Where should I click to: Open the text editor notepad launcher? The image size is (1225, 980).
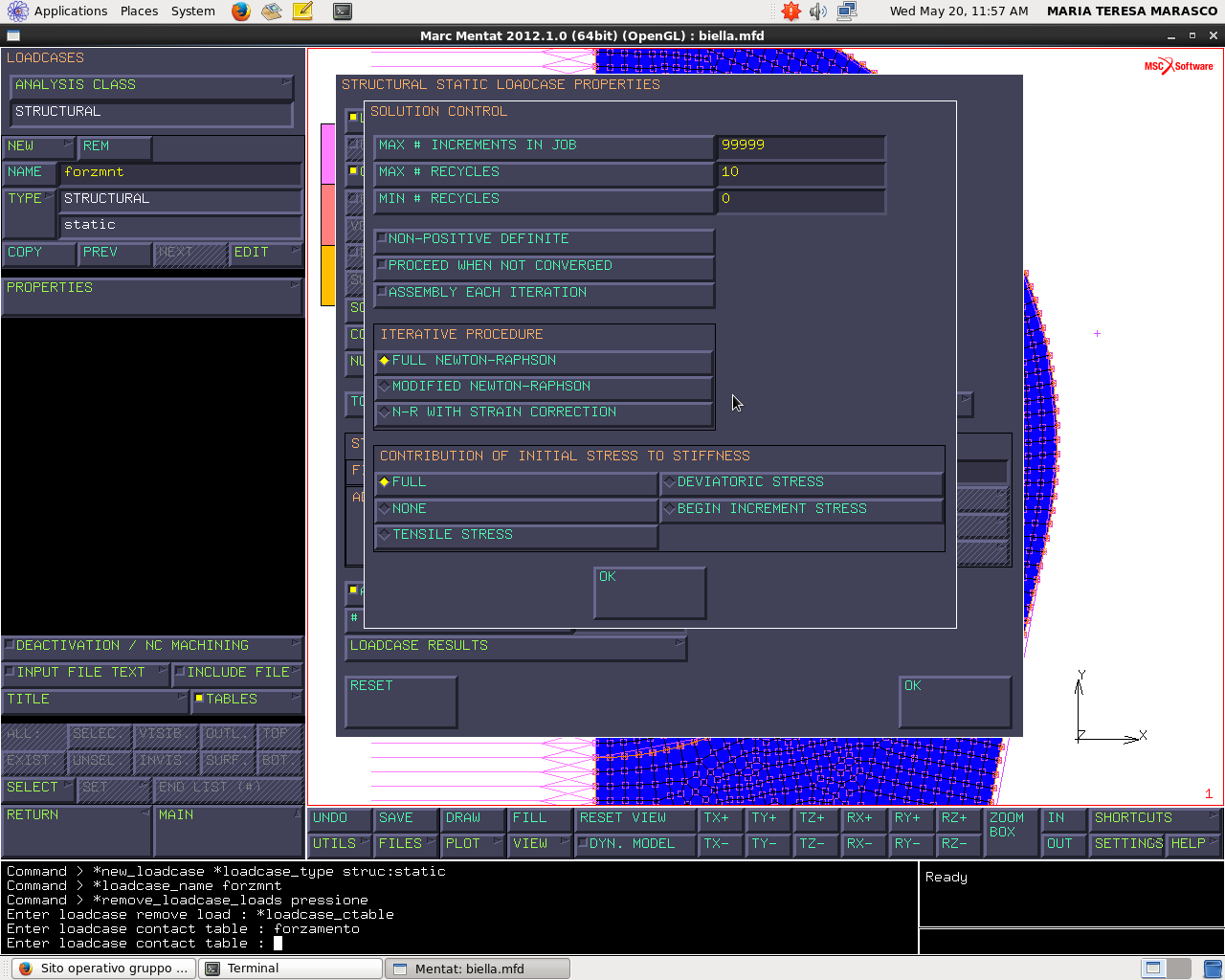coord(302,11)
